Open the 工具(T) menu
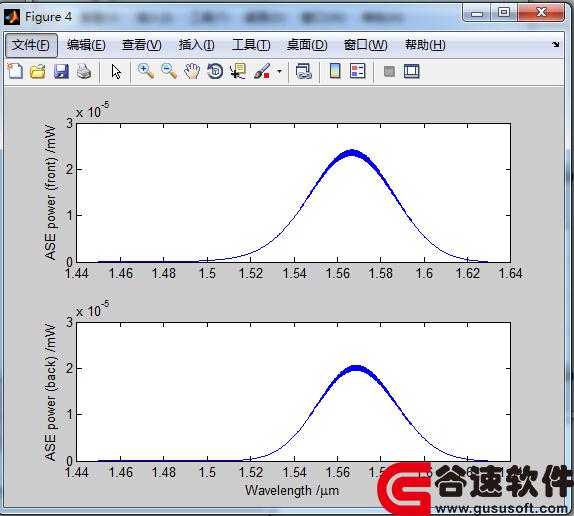 click(251, 45)
